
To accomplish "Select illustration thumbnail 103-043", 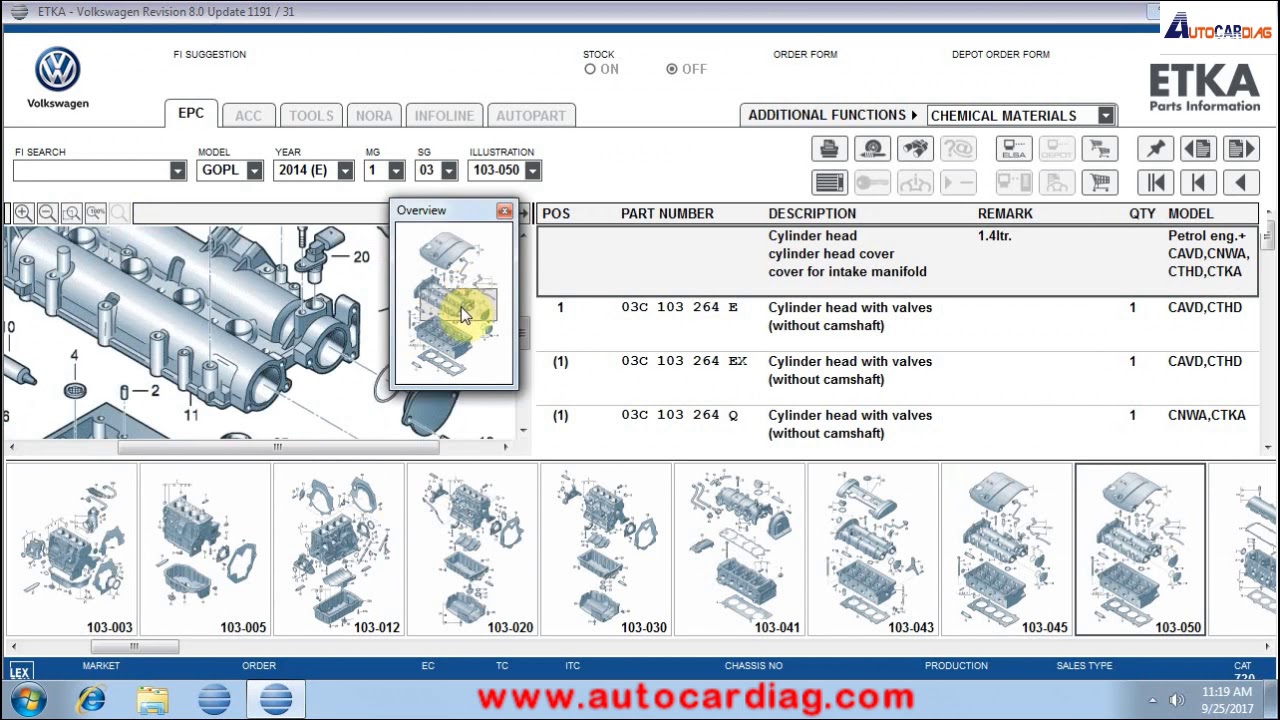I will [872, 550].
